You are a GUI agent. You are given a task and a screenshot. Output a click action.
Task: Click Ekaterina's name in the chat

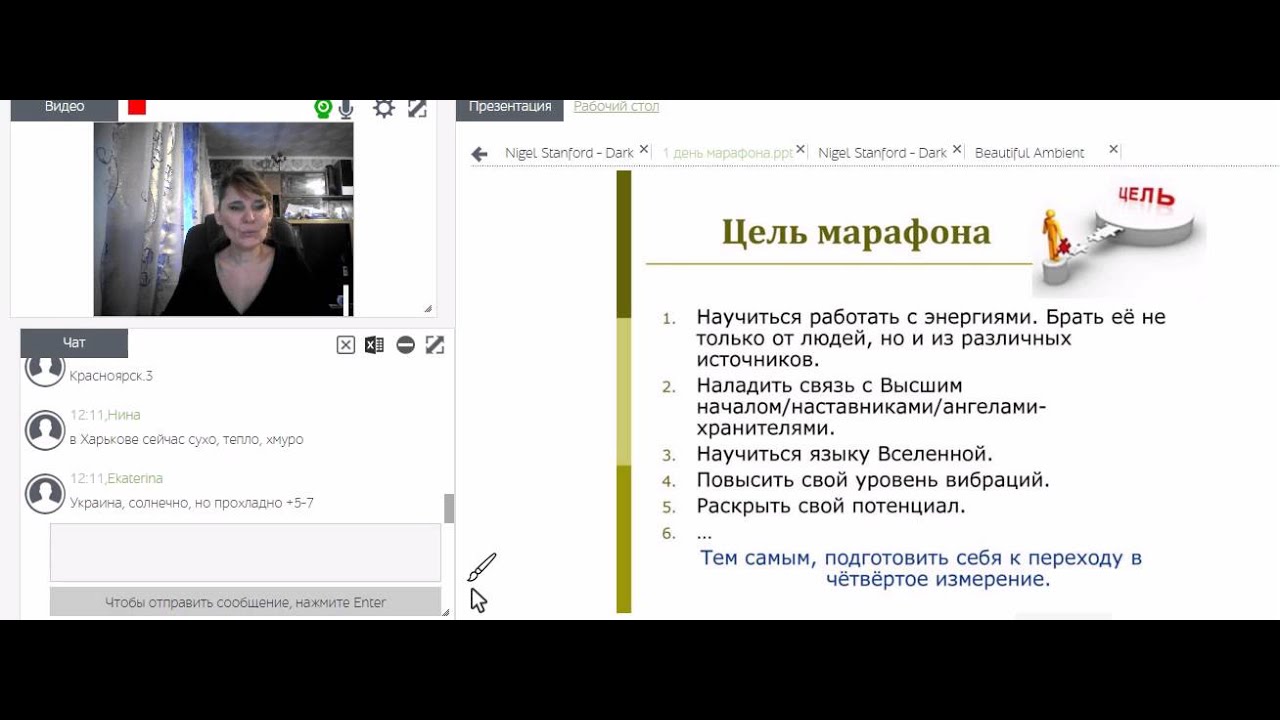134,479
